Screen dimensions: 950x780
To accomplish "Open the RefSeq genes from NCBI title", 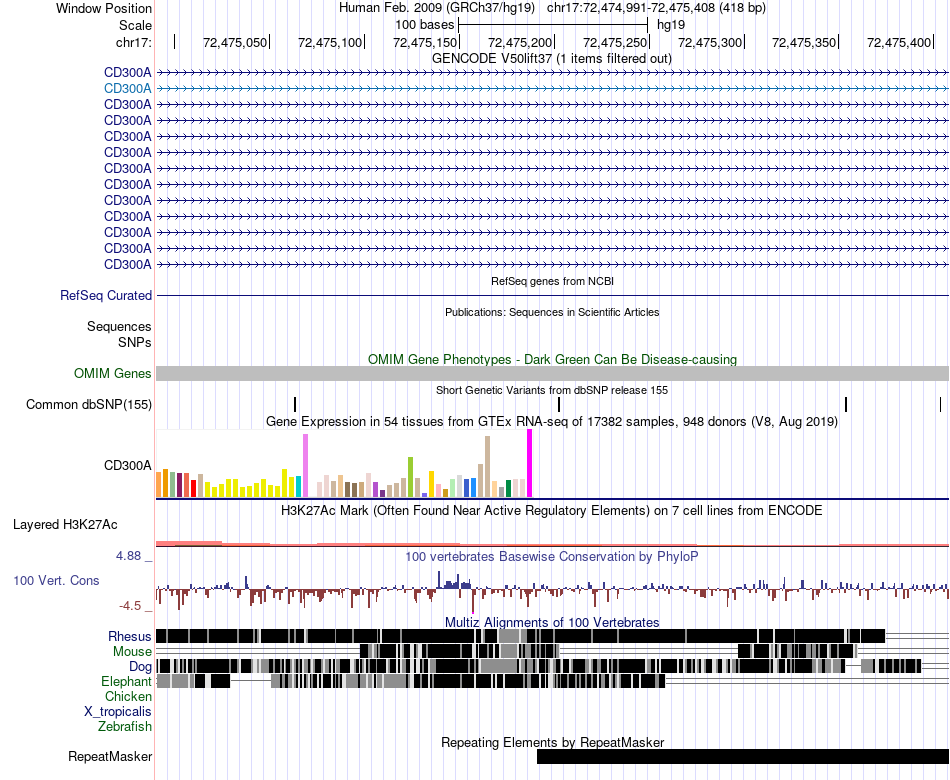I will click(x=552, y=281).
